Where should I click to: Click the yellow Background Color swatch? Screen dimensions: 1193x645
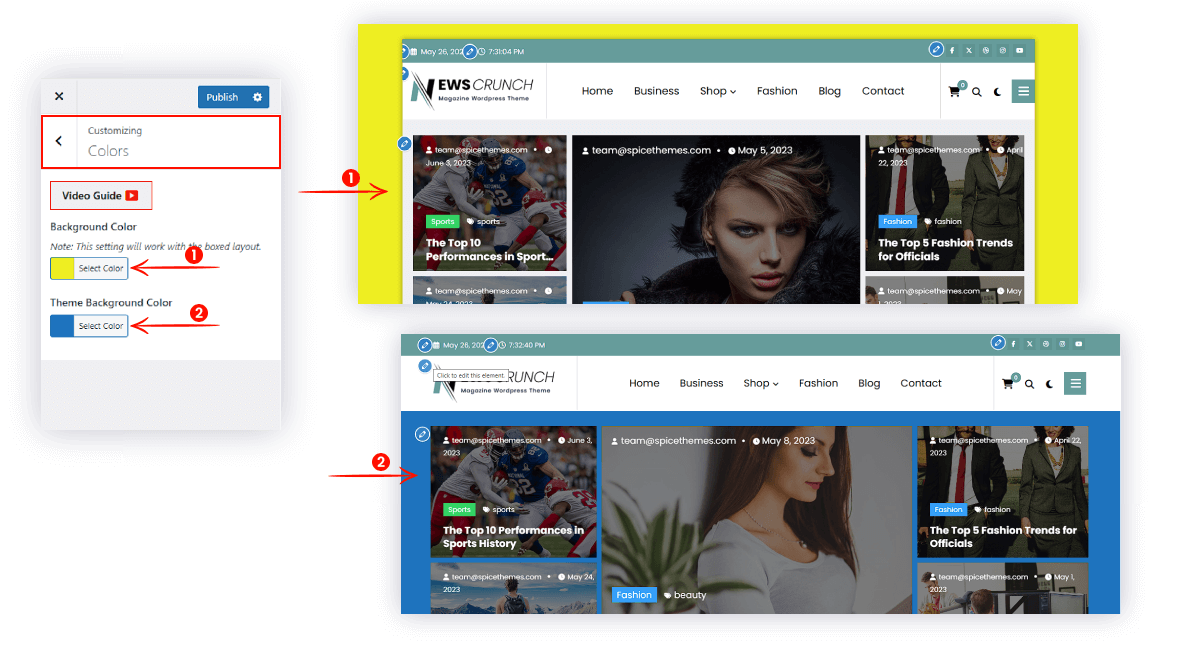tap(62, 268)
